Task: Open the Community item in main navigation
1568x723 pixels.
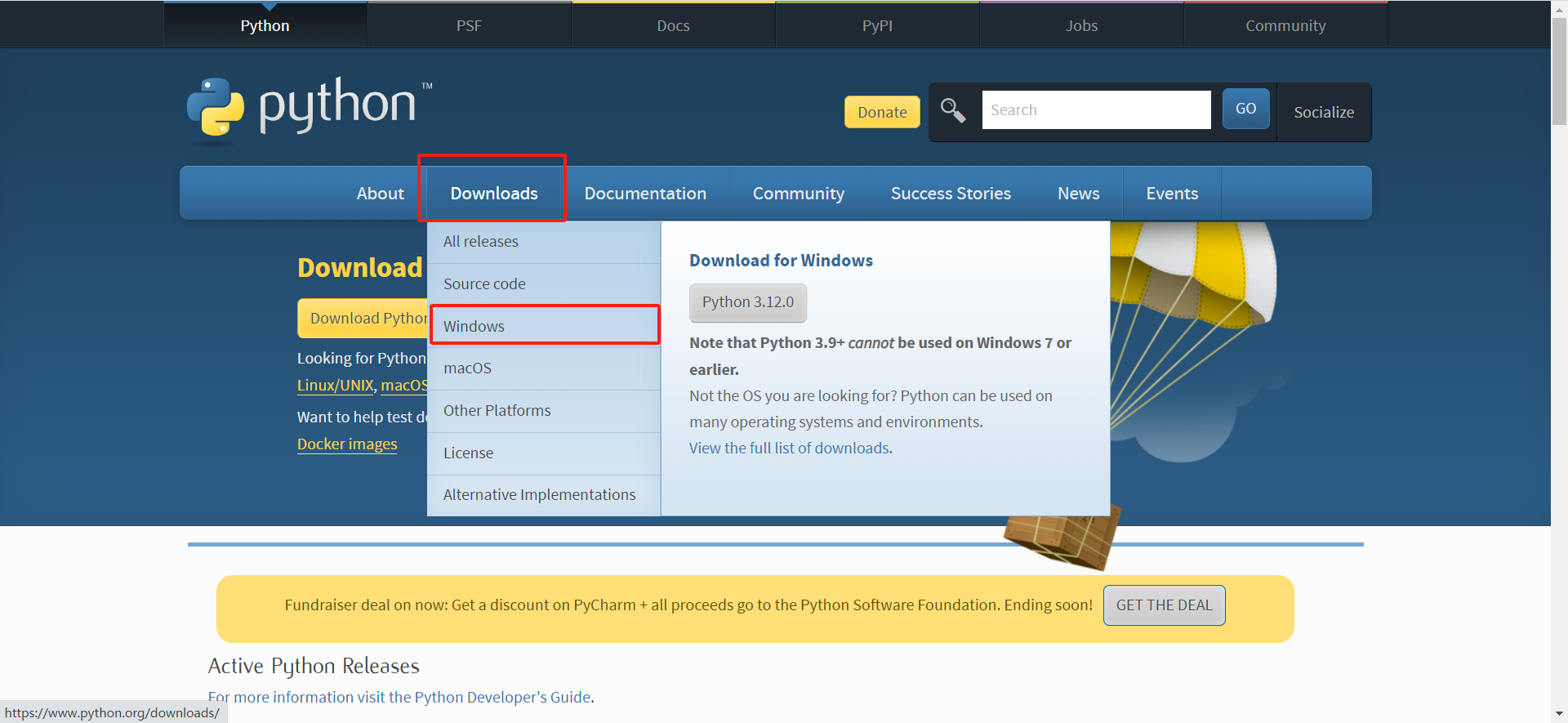Action: click(x=799, y=194)
